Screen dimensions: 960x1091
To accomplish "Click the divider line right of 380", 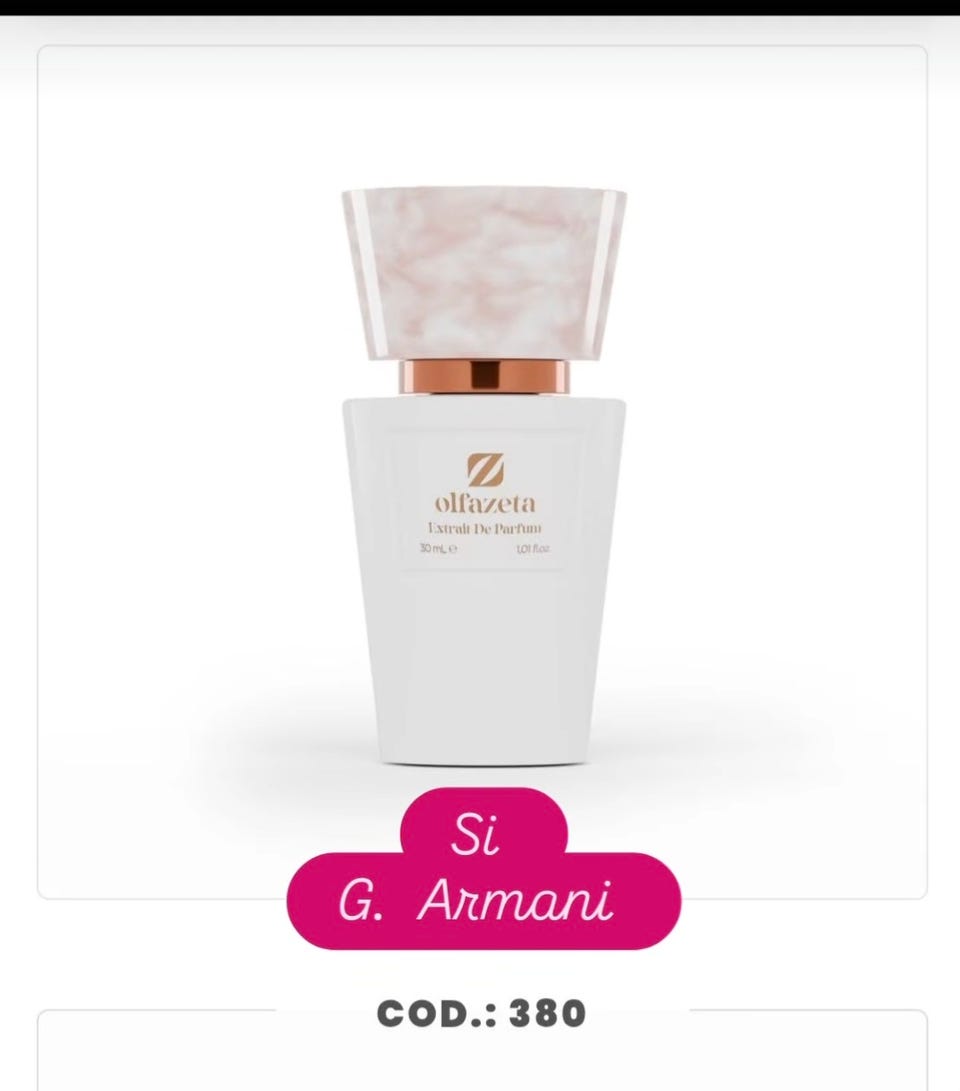I will (x=808, y=1010).
